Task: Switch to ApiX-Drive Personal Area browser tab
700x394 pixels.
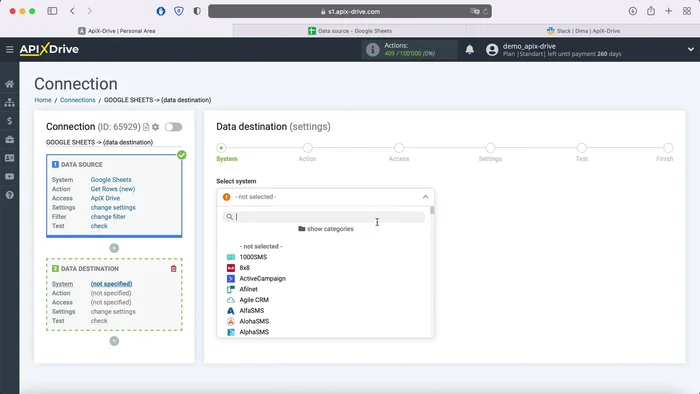Action: click(x=117, y=31)
